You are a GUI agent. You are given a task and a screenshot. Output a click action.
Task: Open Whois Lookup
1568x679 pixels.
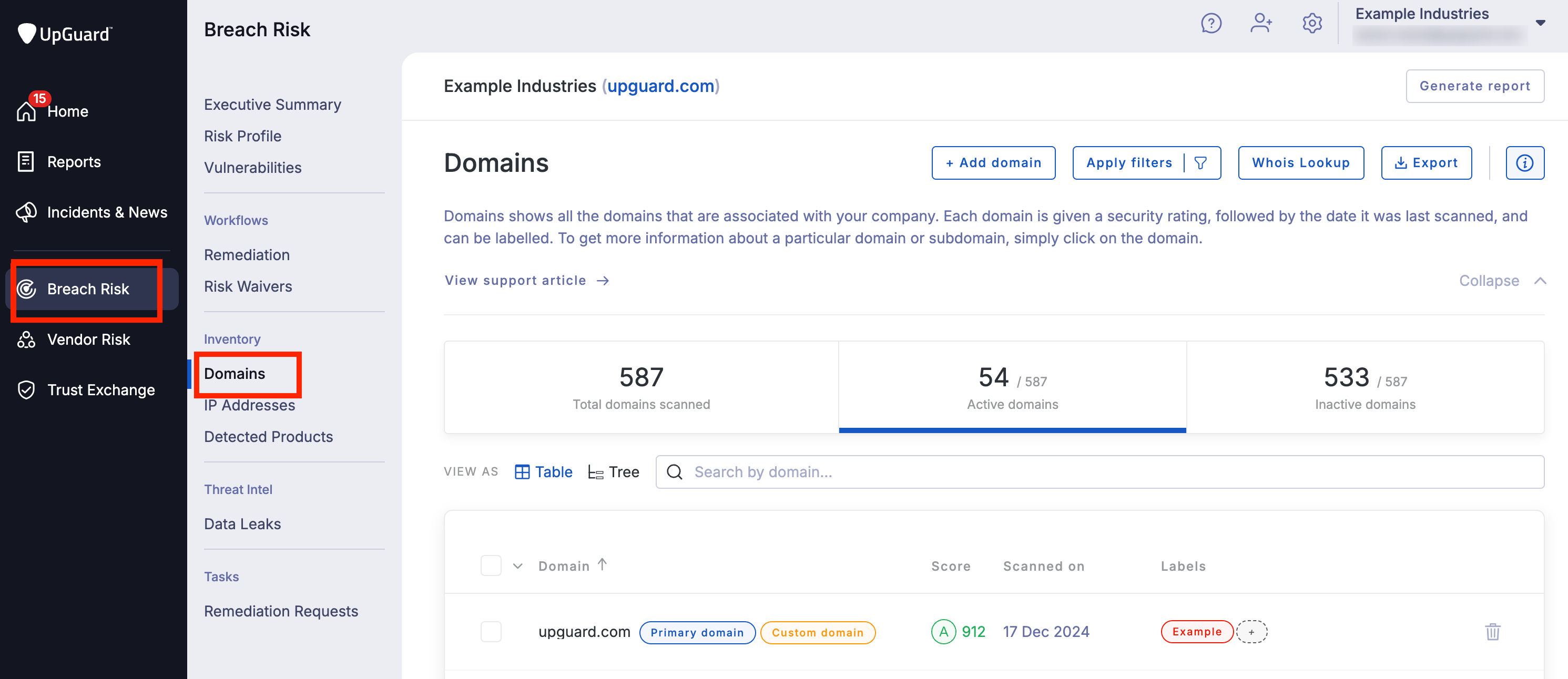(x=1301, y=163)
